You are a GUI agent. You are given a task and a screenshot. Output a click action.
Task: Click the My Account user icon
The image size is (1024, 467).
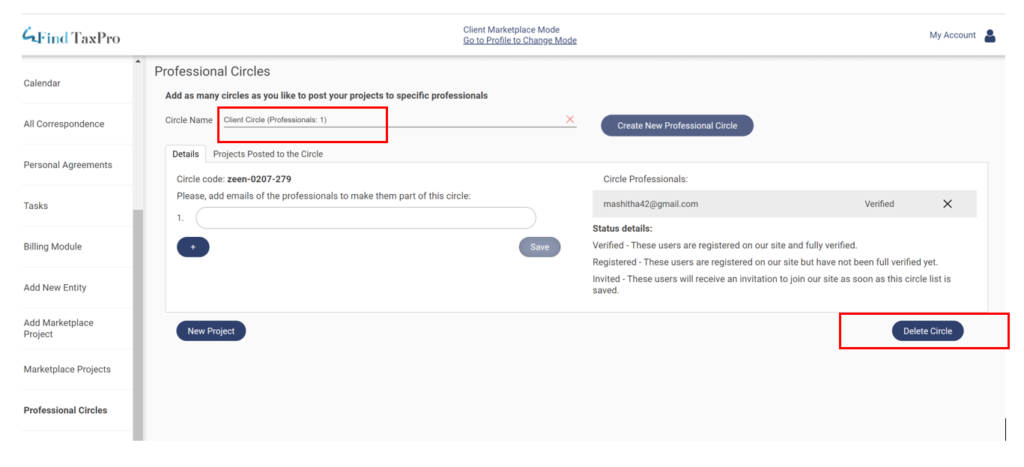pos(990,36)
